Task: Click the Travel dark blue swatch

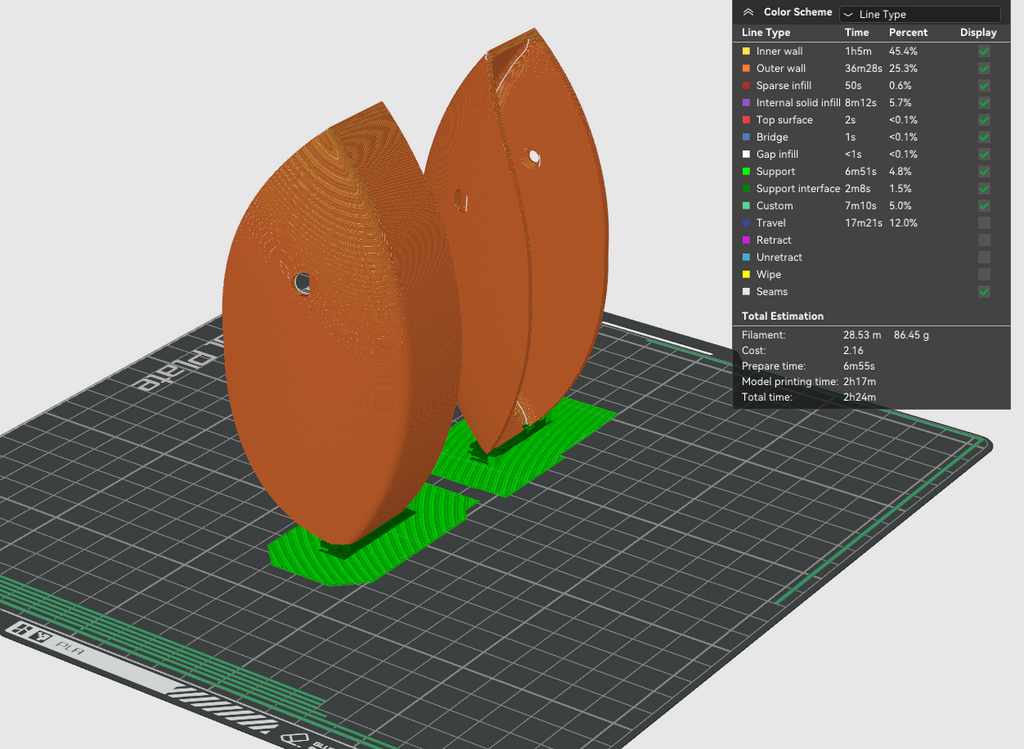Action: (746, 223)
